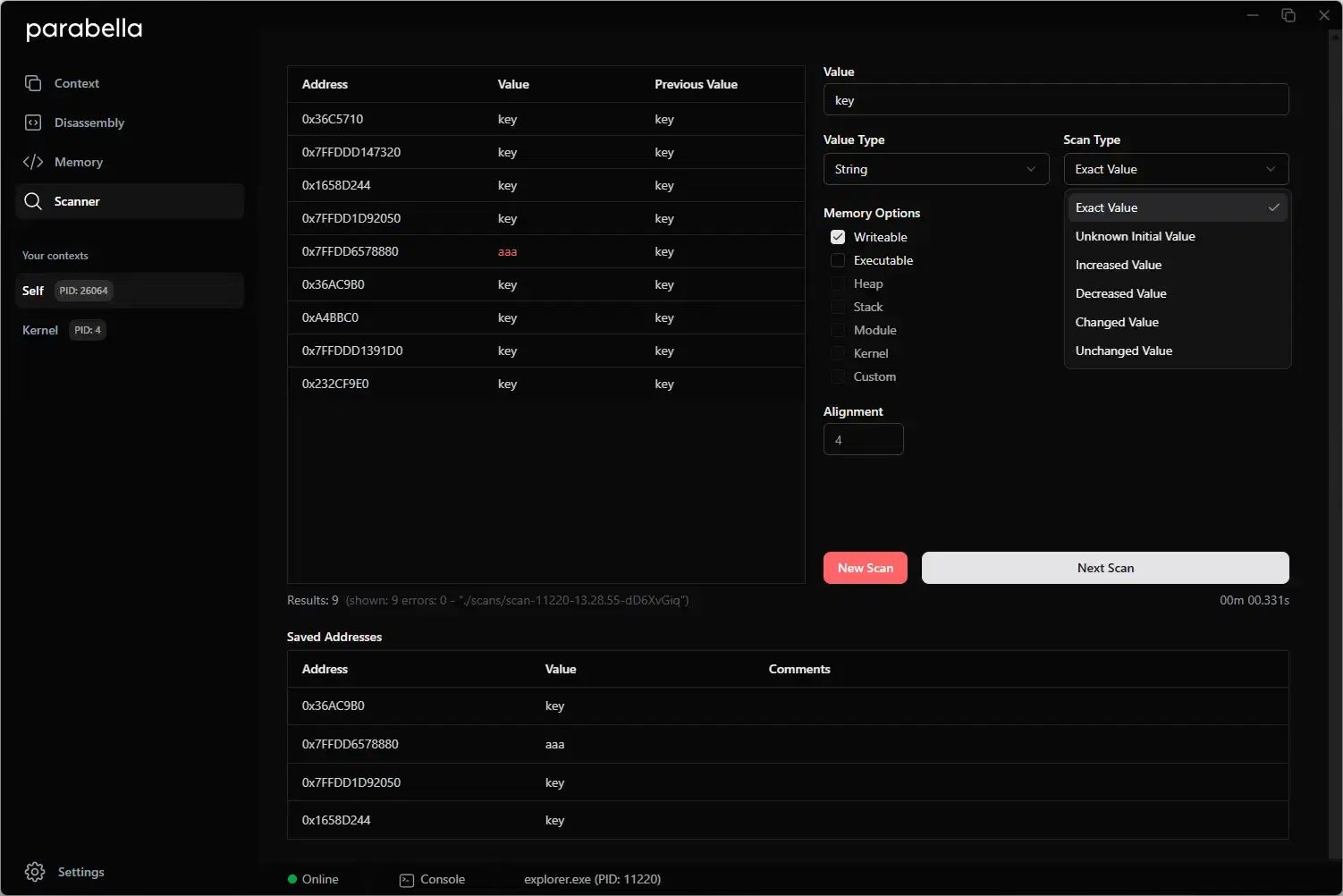Viewport: 1343px width, 896px height.
Task: Switch to the Disassembly view
Action: coord(89,123)
